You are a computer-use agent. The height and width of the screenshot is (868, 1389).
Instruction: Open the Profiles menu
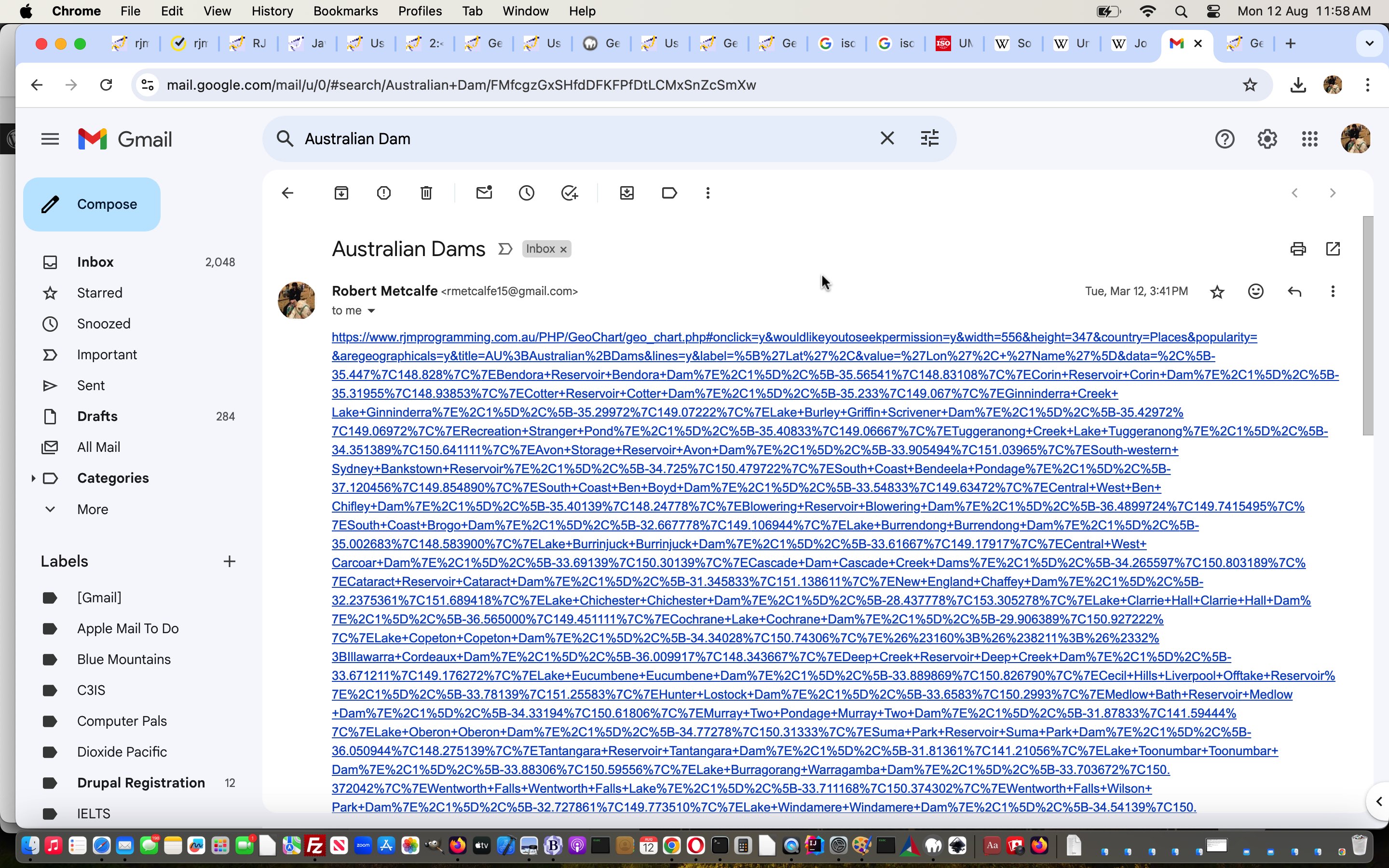(x=420, y=11)
